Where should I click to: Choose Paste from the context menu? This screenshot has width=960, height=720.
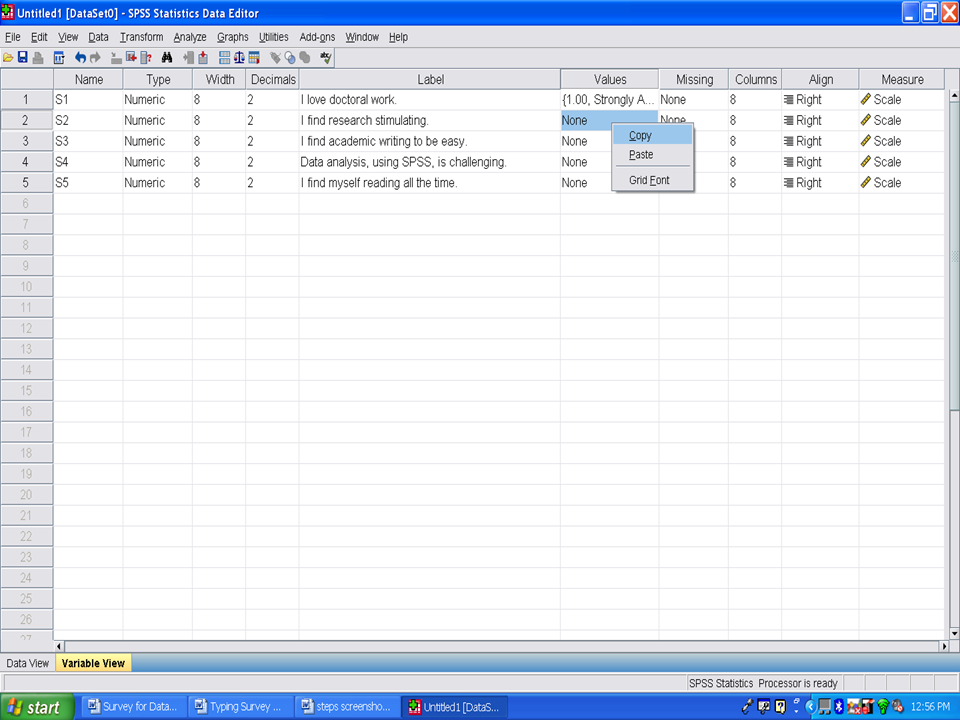641,155
